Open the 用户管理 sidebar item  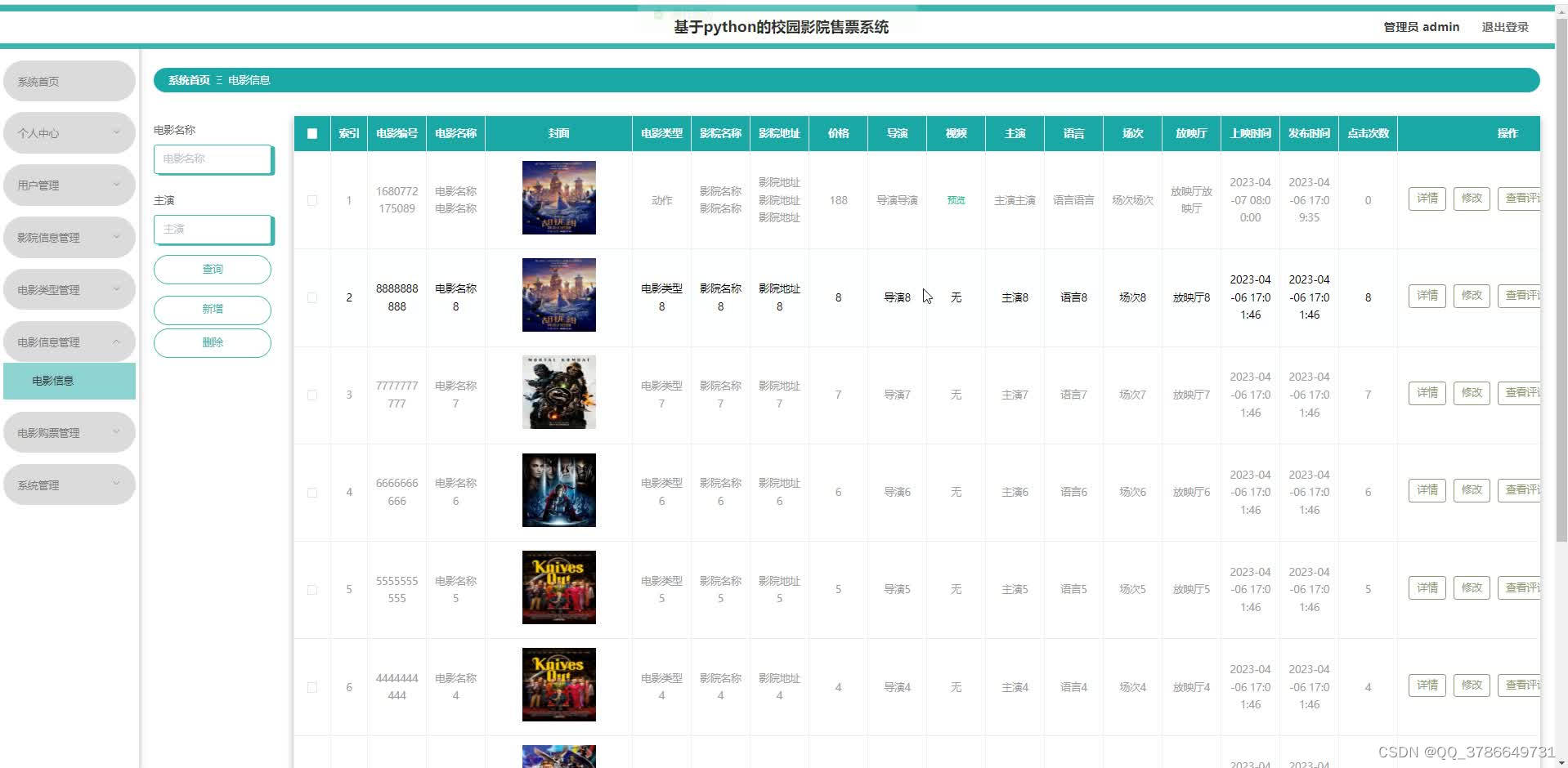tap(69, 185)
